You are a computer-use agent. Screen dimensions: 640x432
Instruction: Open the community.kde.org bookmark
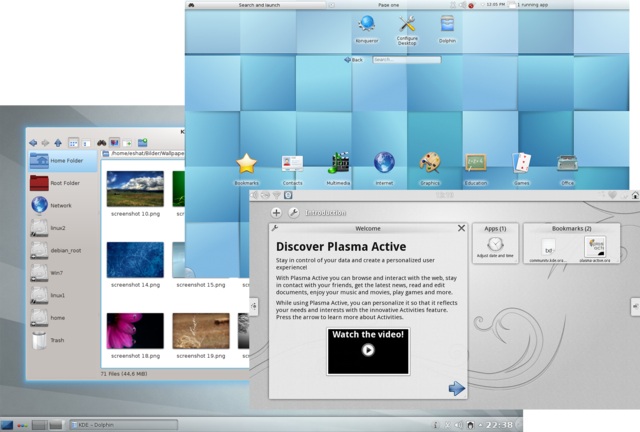(x=548, y=250)
